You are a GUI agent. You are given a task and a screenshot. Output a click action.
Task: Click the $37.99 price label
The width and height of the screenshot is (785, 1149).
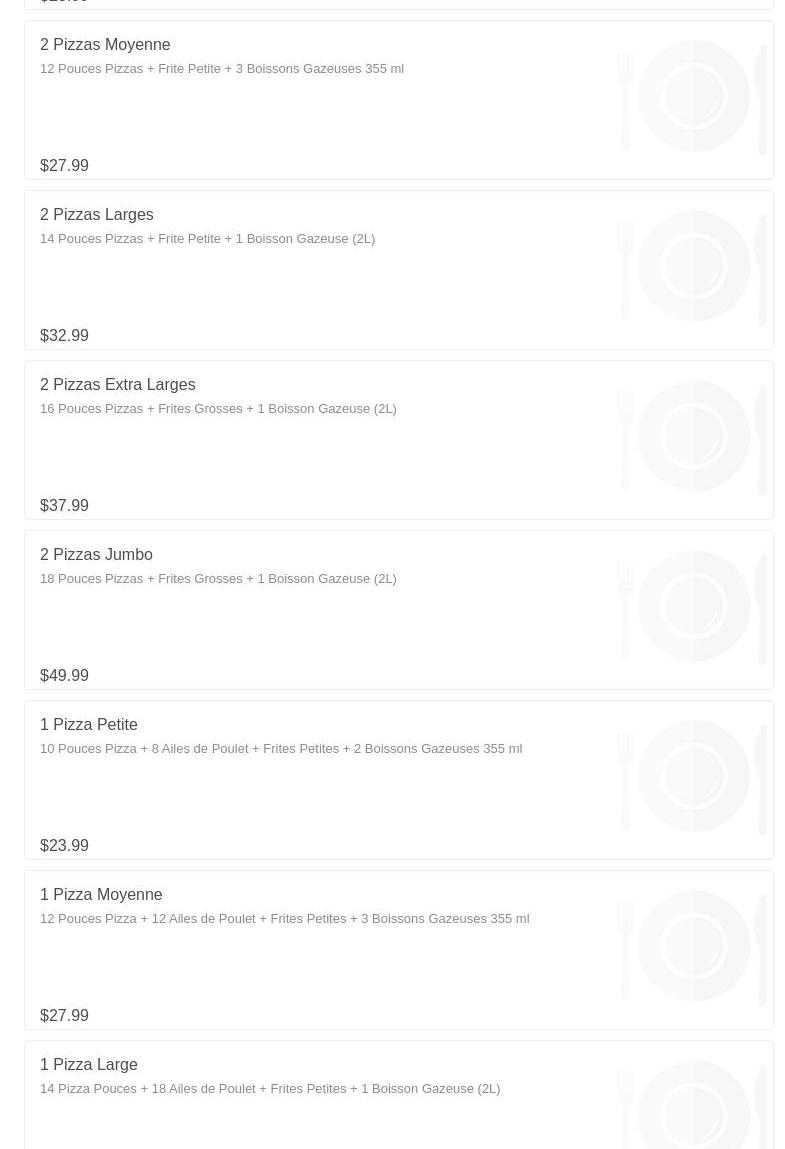(x=65, y=506)
